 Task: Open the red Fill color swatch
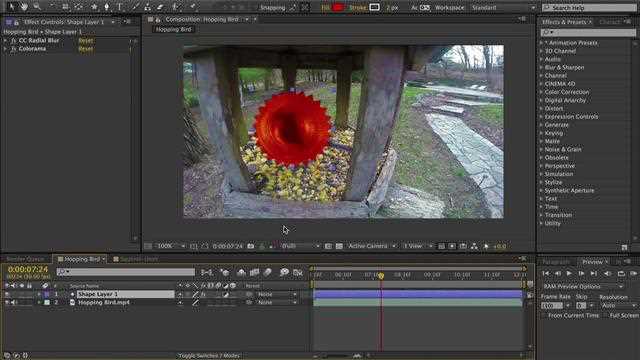[x=338, y=7]
